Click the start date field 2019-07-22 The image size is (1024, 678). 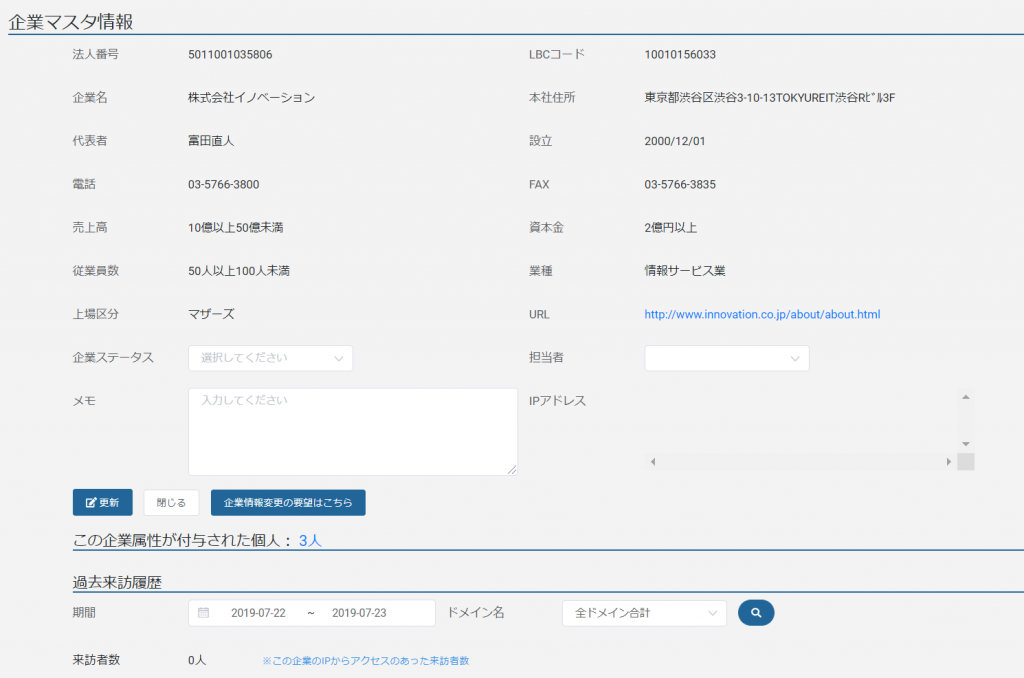click(262, 613)
